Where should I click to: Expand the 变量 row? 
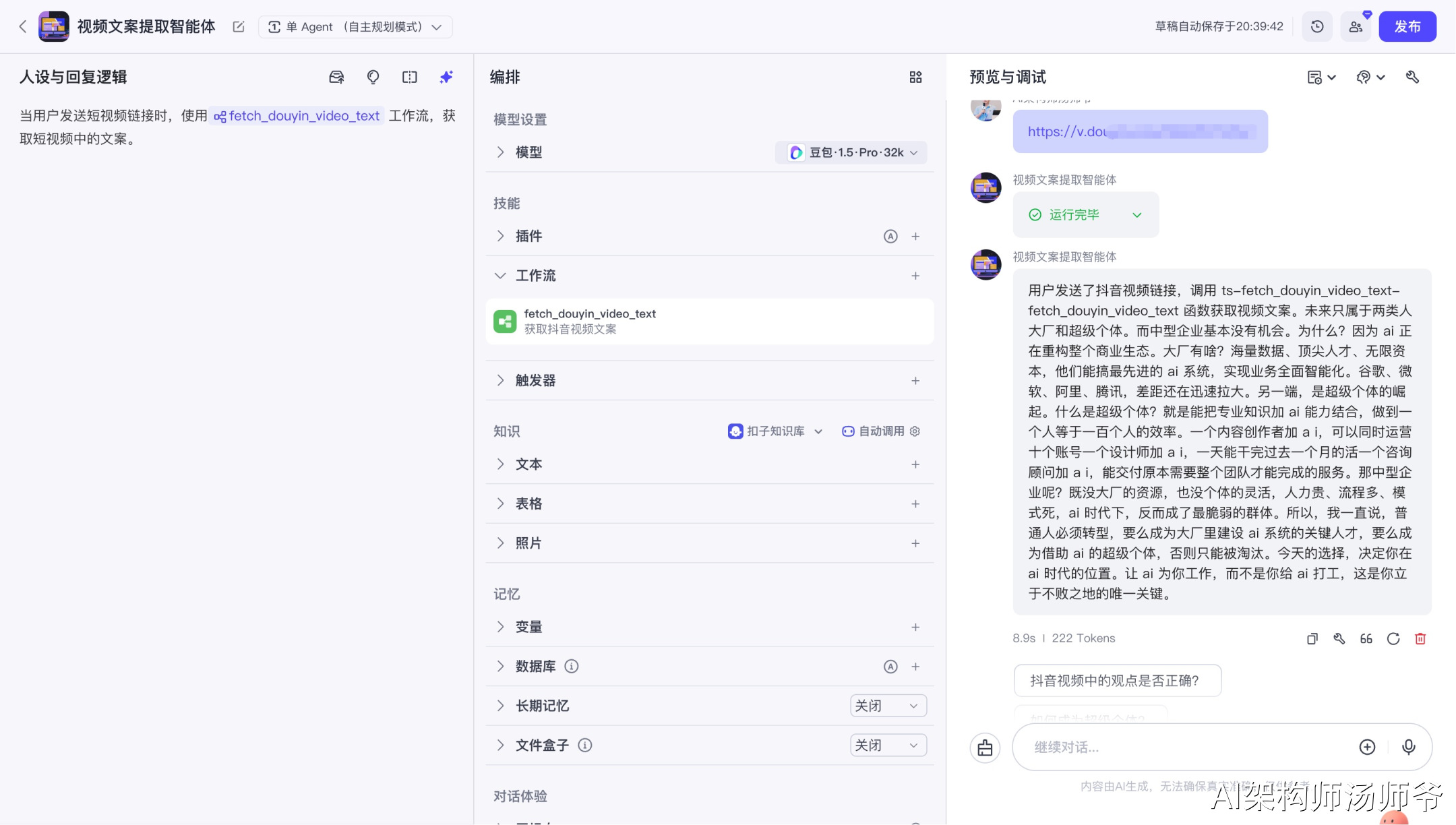500,627
